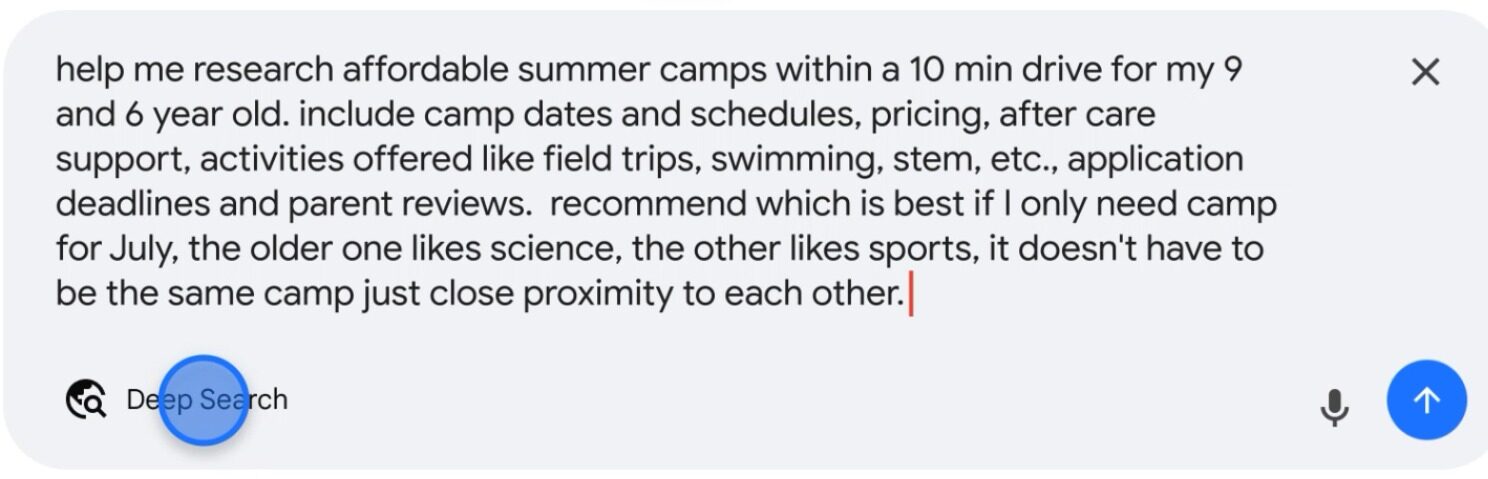Click the Deep Search globe magnifier icon

point(86,400)
